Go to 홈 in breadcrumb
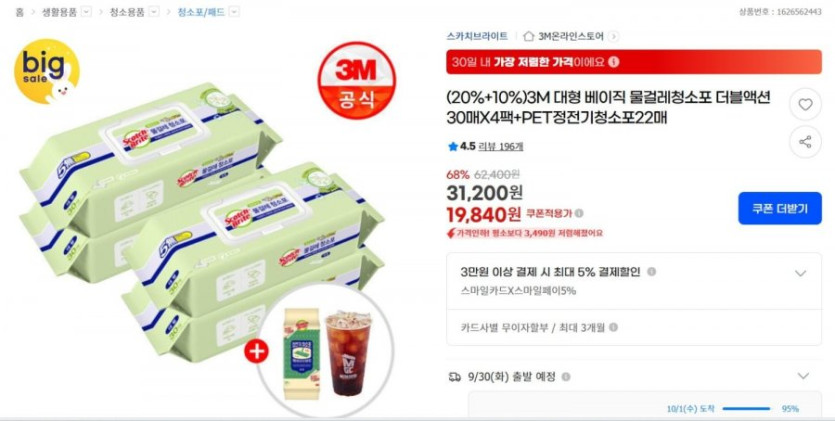835x421 pixels. [x=20, y=12]
